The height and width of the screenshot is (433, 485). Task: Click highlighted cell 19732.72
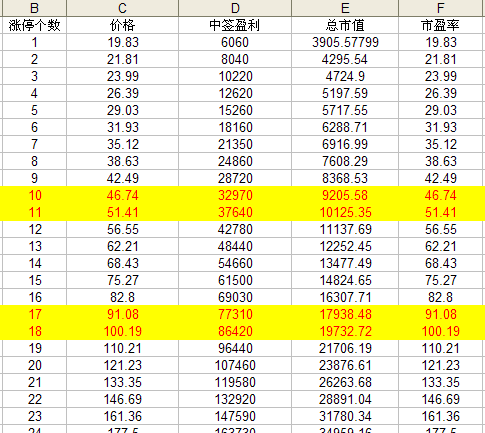pos(345,331)
